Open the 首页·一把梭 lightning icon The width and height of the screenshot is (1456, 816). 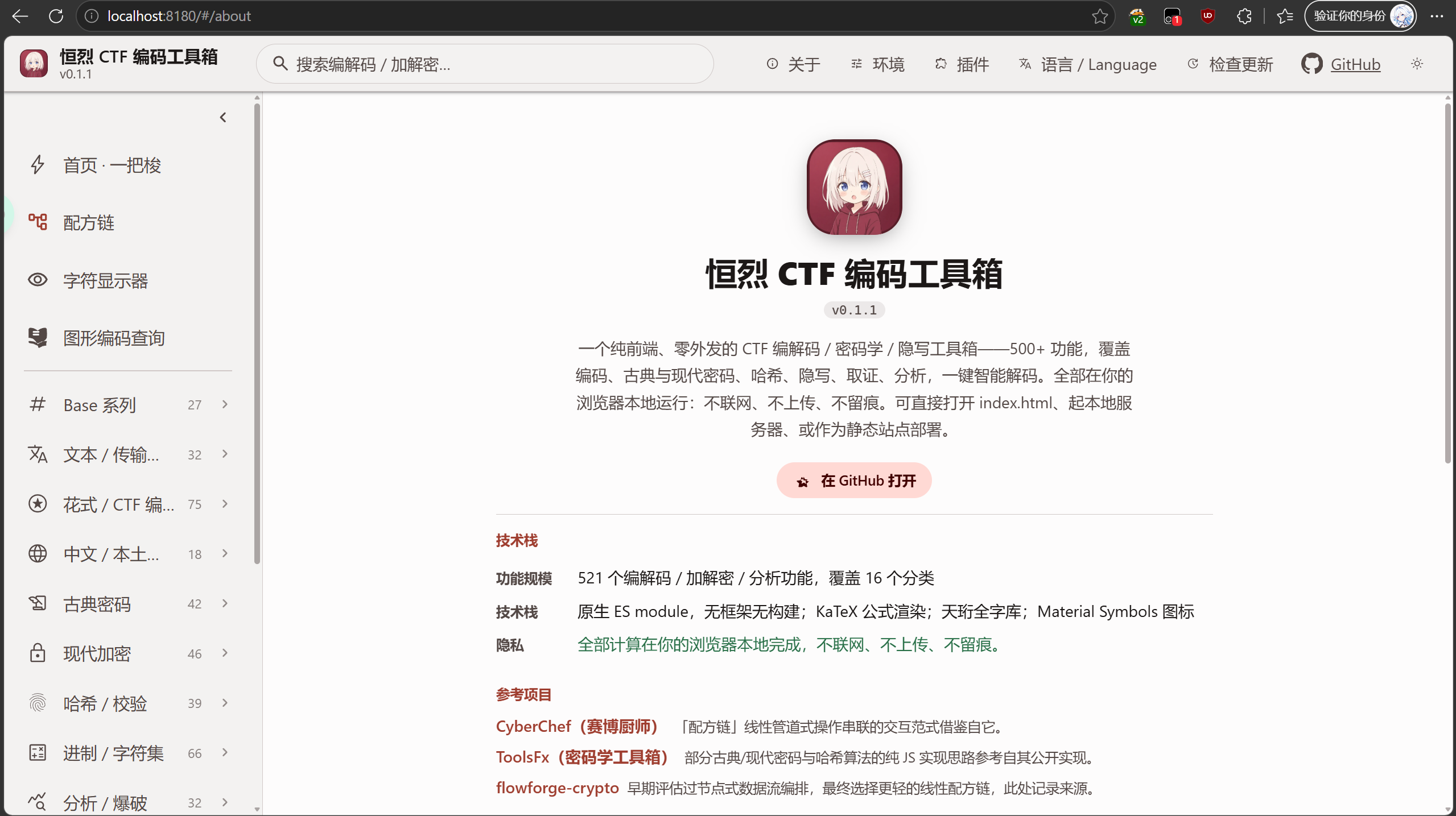pos(38,165)
